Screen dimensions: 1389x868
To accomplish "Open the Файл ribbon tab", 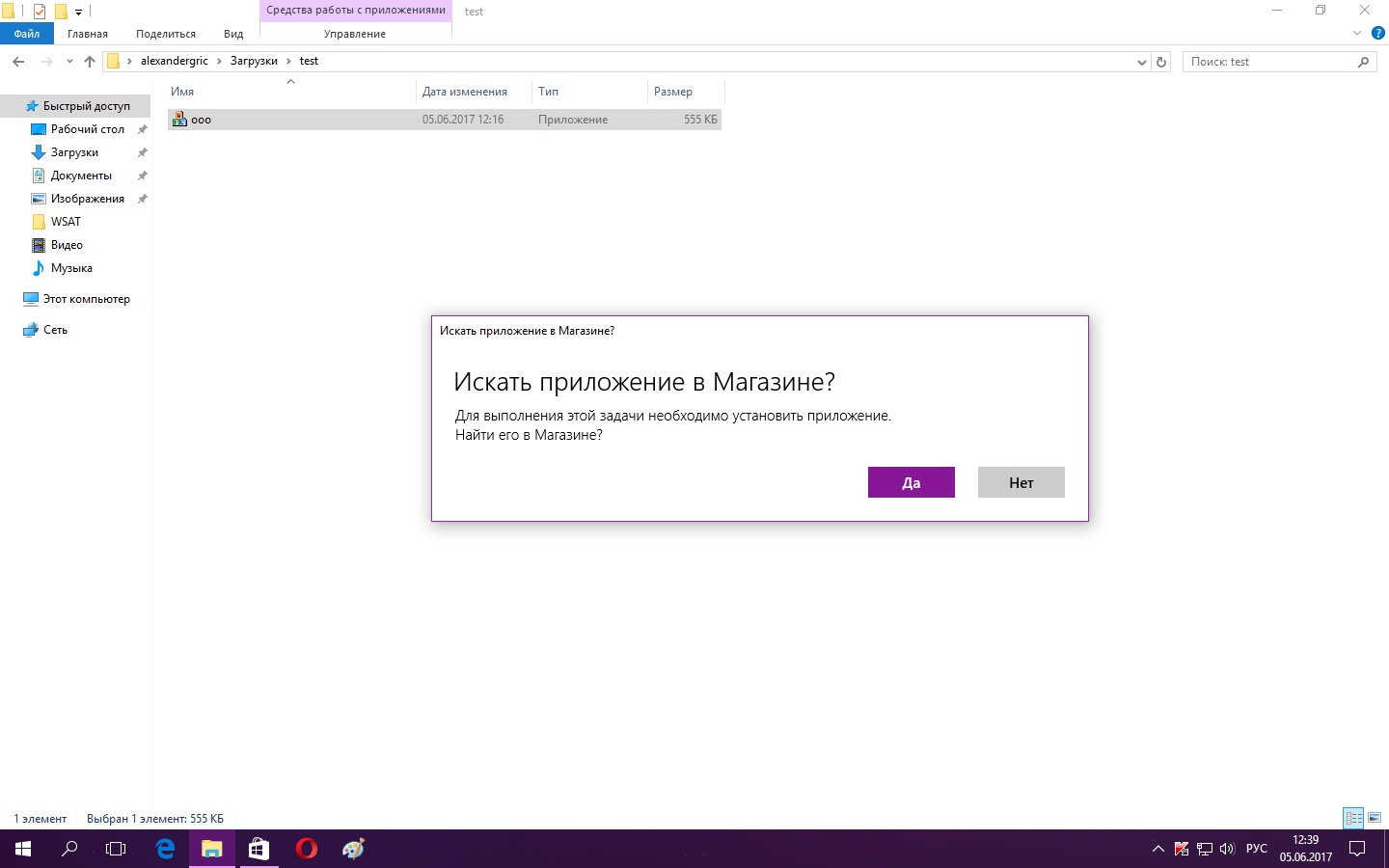I will coord(27,34).
